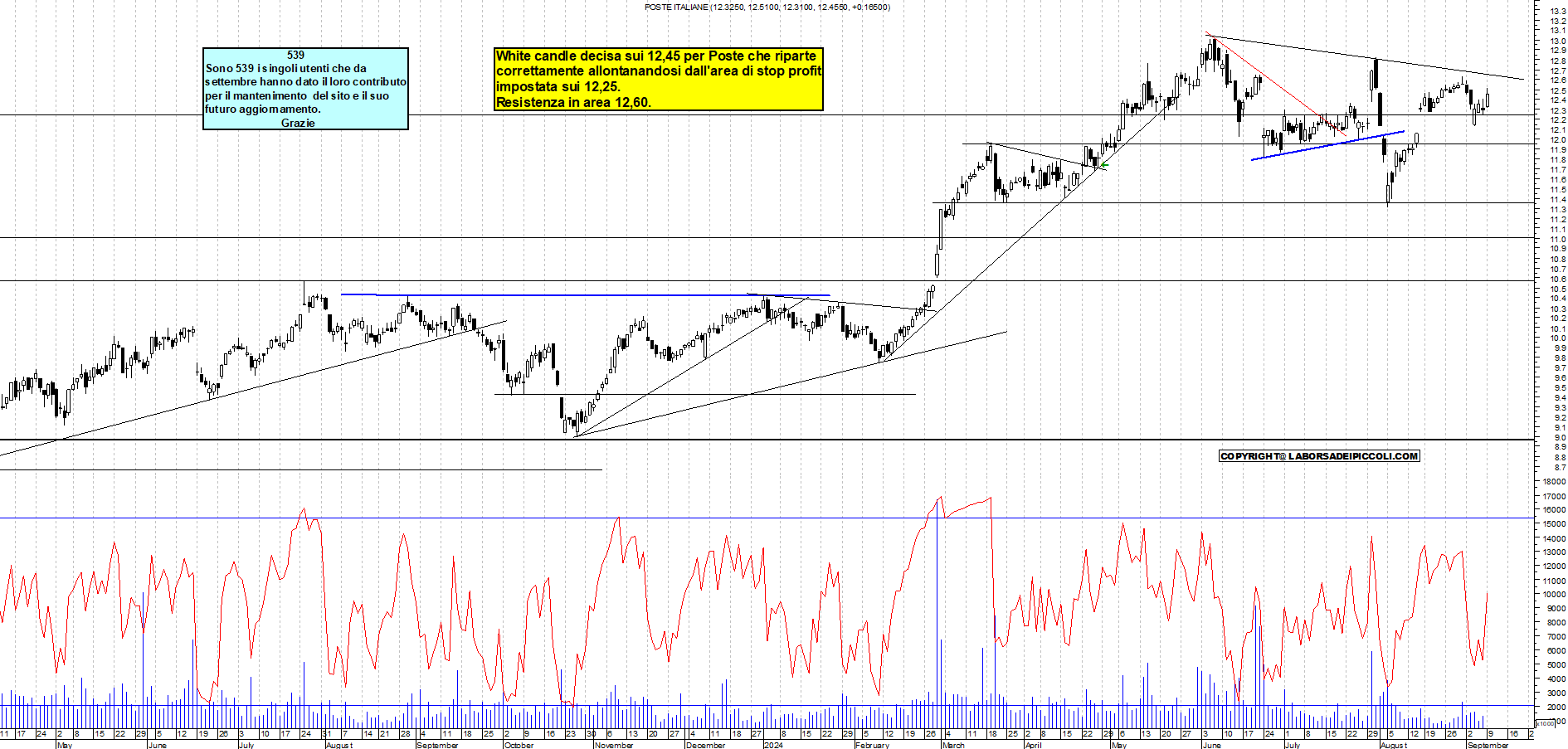Click the 'Grazie' text in cyan box
Screen dimensions: 1568x749
tap(298, 123)
